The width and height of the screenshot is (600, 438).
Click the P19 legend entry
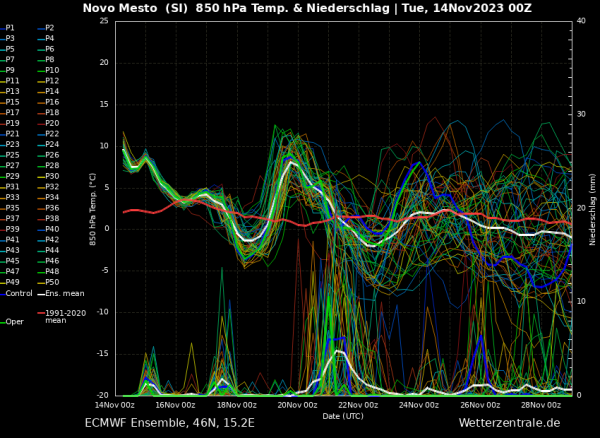(x=10, y=123)
